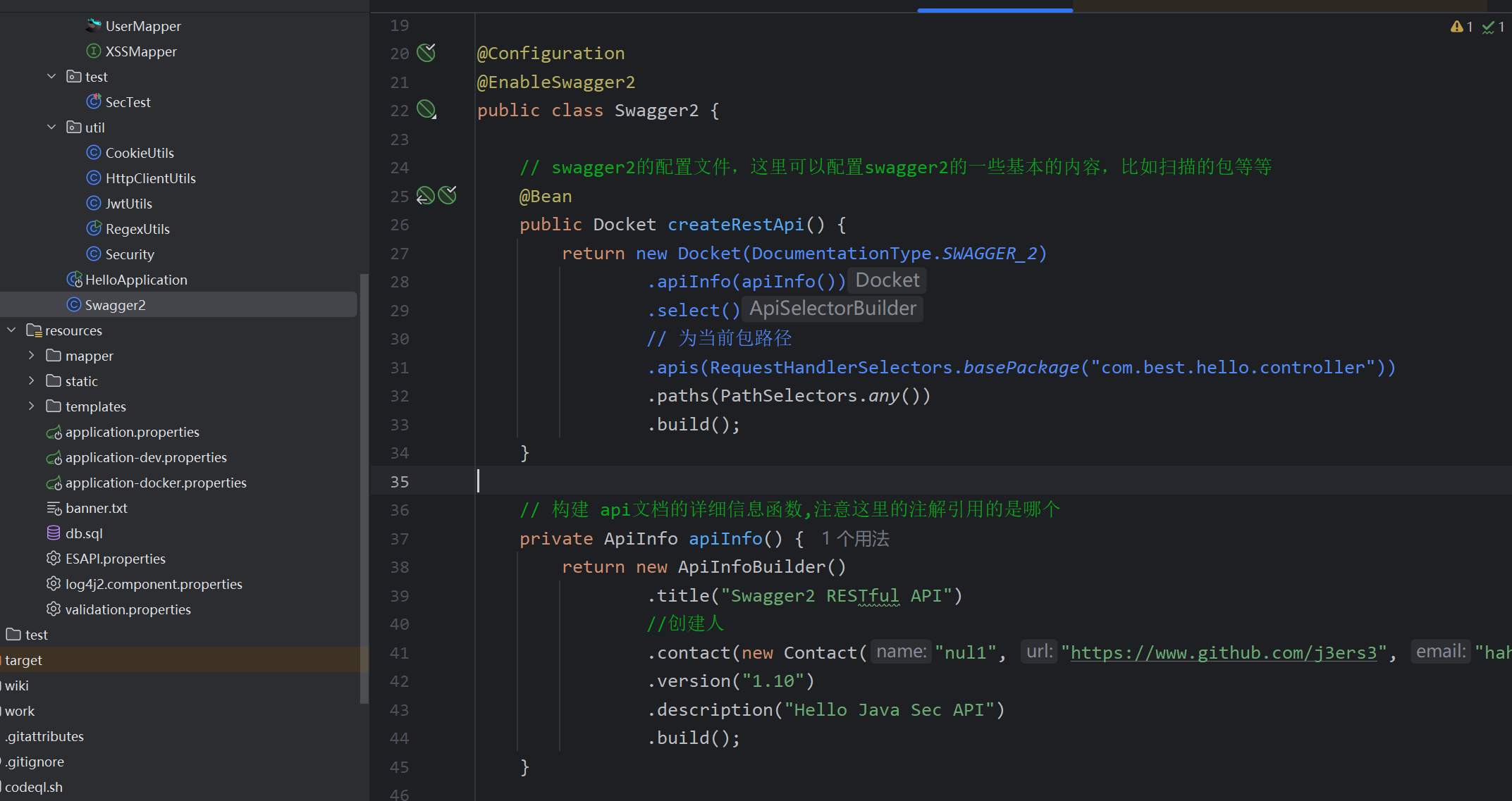Click the resources root folder icon

point(34,330)
